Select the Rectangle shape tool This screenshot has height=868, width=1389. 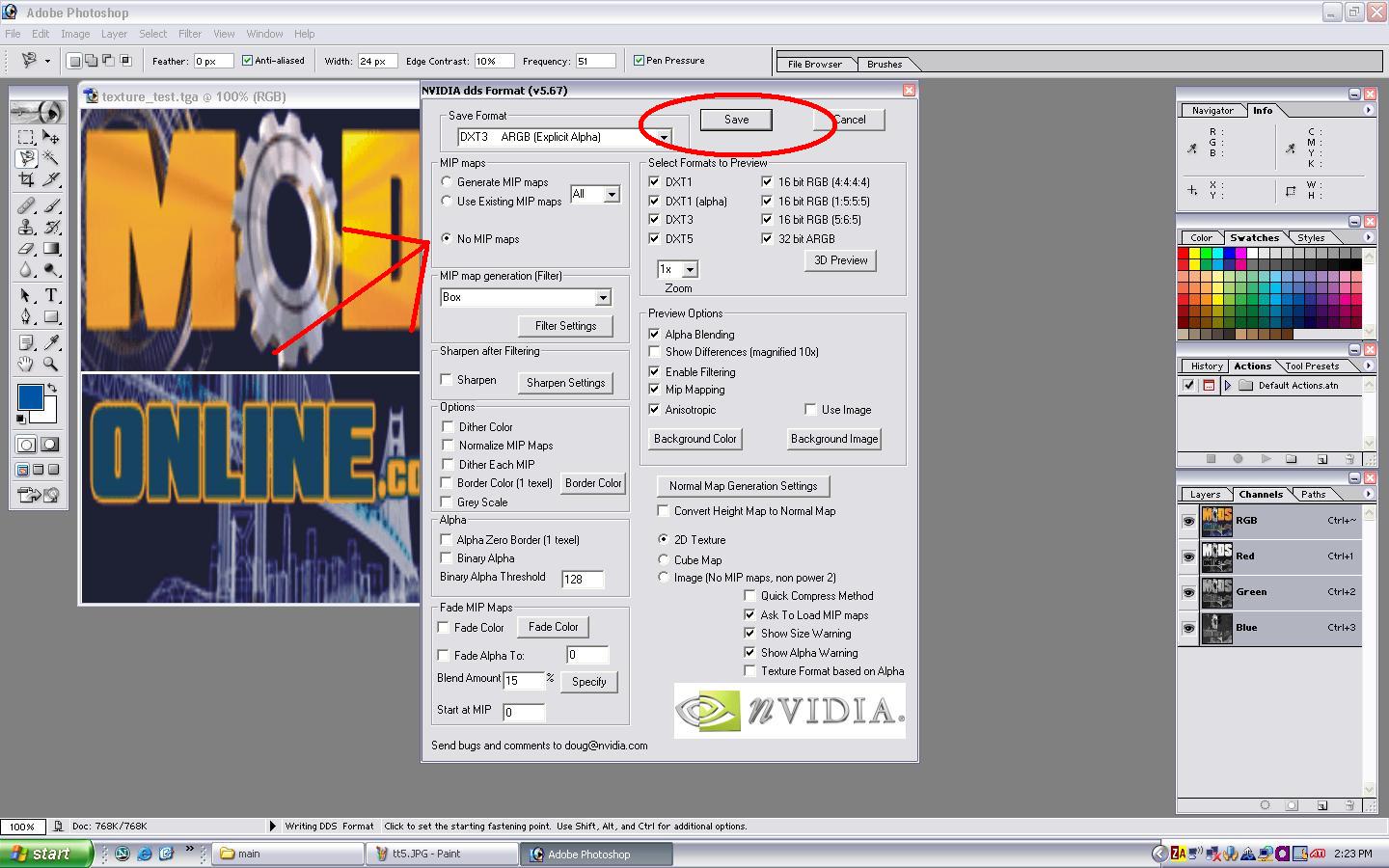(x=51, y=316)
